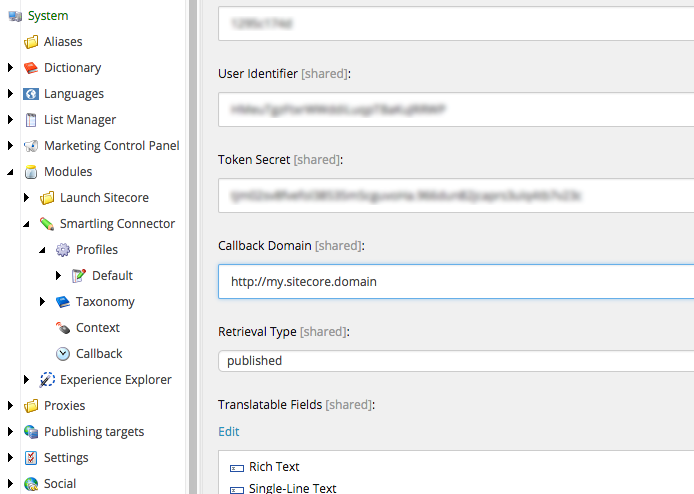
Task: Expand the Publishing targets node
Action: [11, 432]
